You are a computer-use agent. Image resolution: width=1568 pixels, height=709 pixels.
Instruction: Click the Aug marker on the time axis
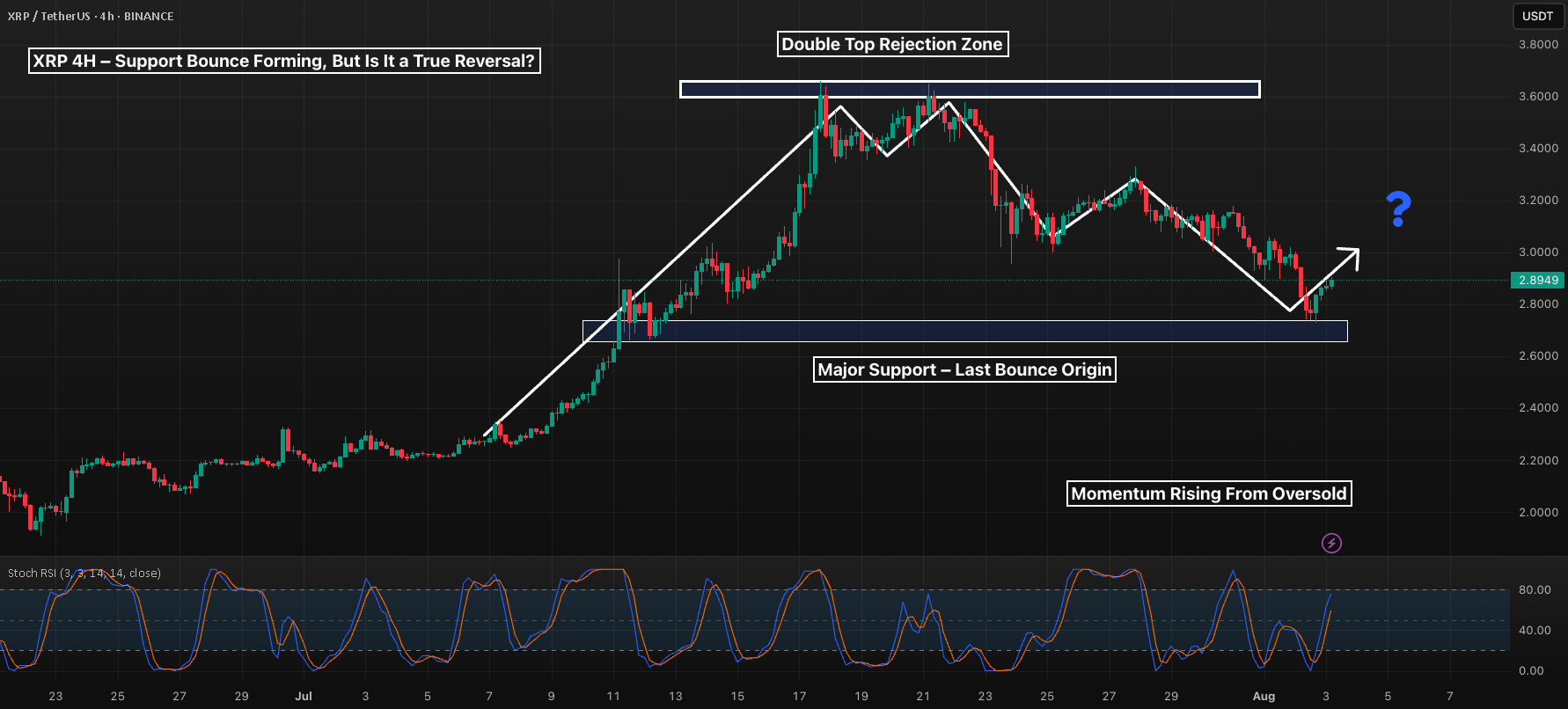pos(1264,696)
